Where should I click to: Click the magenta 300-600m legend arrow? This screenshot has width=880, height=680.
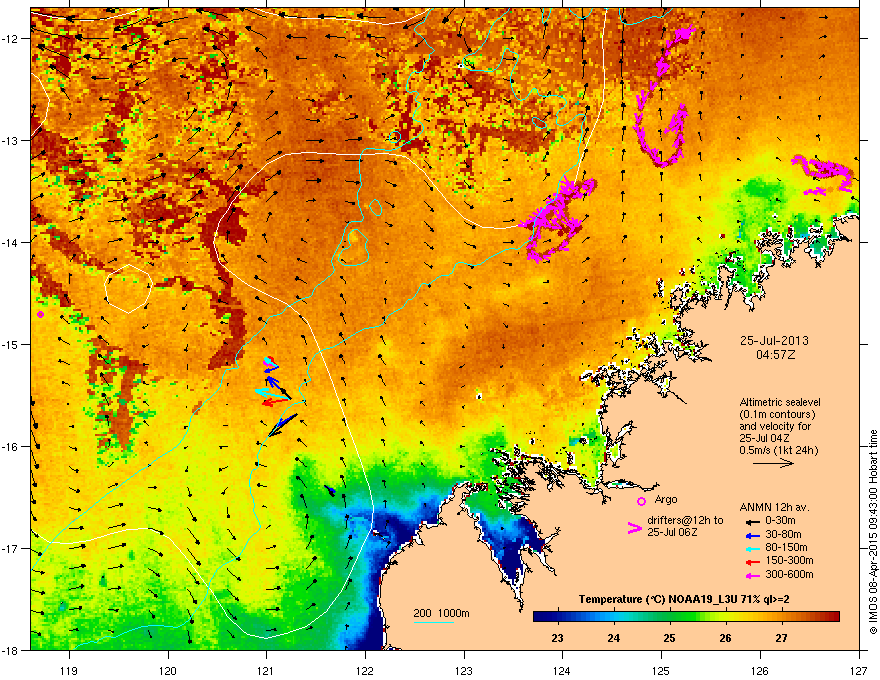click(752, 575)
